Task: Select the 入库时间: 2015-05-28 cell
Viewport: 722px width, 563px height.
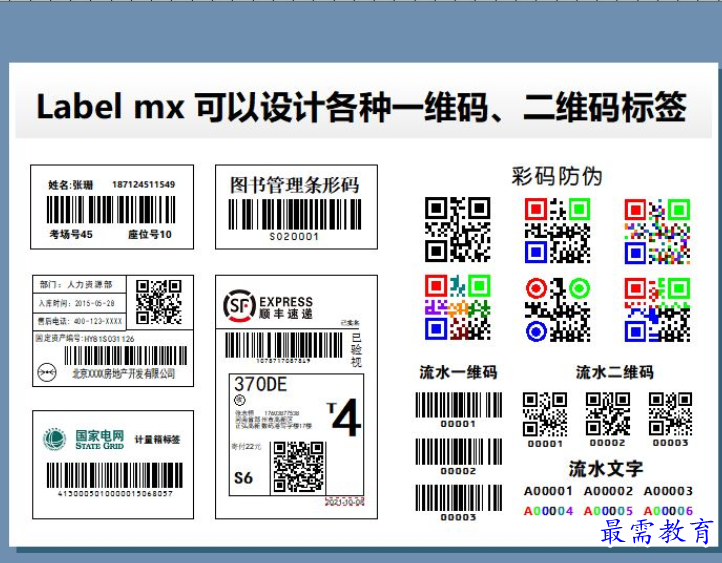Action: tap(79, 302)
